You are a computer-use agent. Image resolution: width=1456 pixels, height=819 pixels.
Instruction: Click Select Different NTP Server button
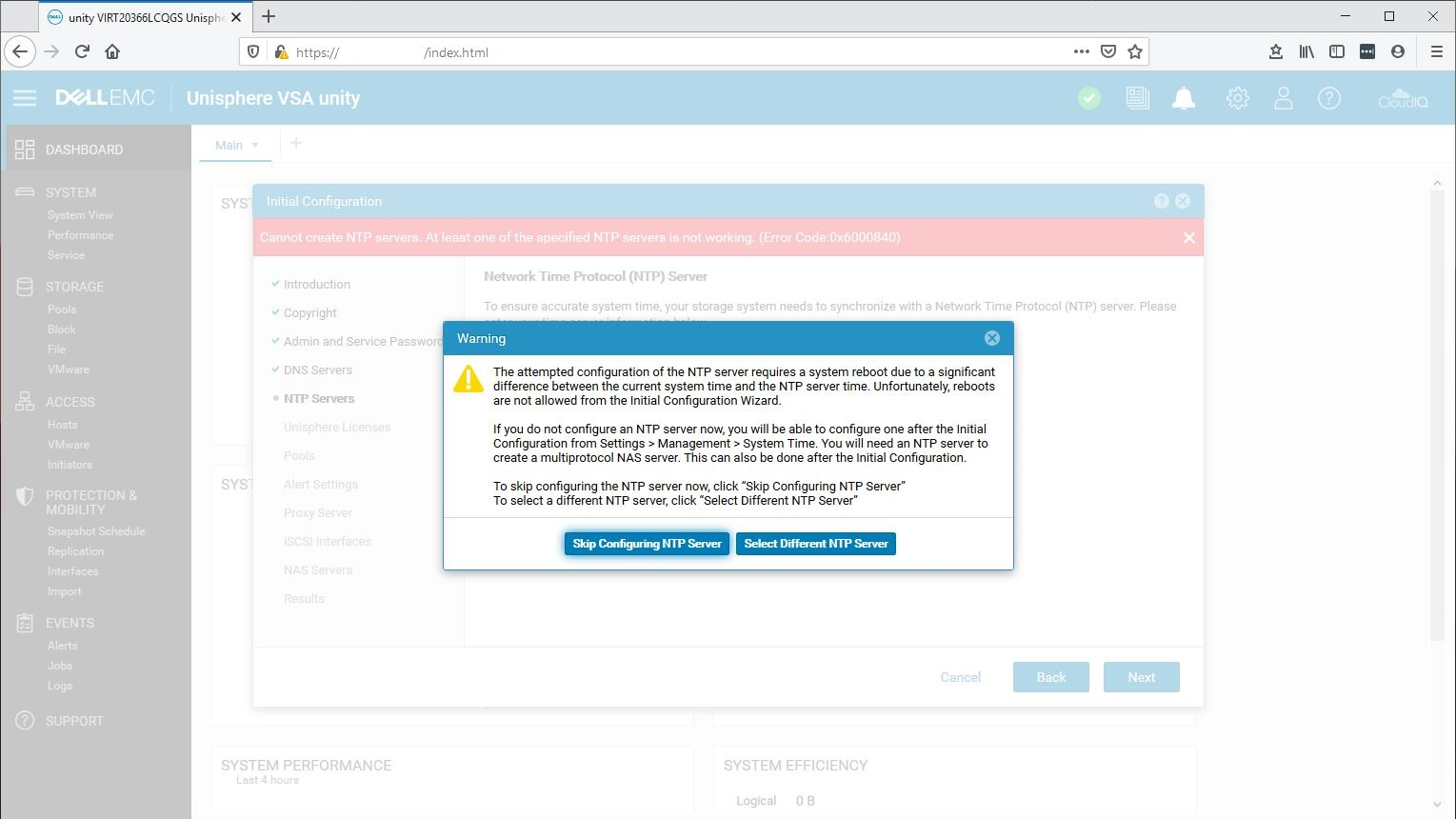(815, 544)
